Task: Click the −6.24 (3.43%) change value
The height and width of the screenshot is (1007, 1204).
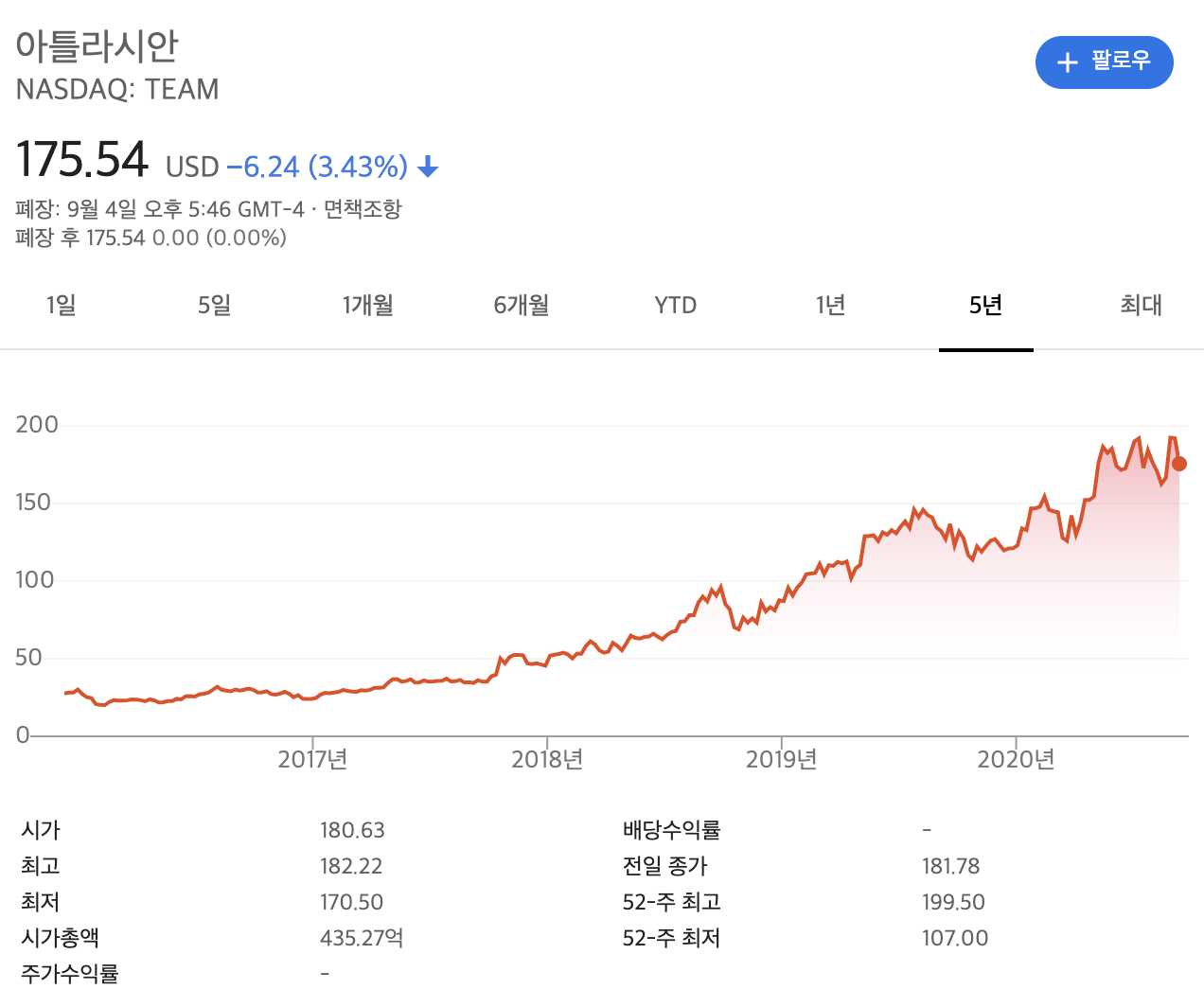Action: tap(317, 167)
